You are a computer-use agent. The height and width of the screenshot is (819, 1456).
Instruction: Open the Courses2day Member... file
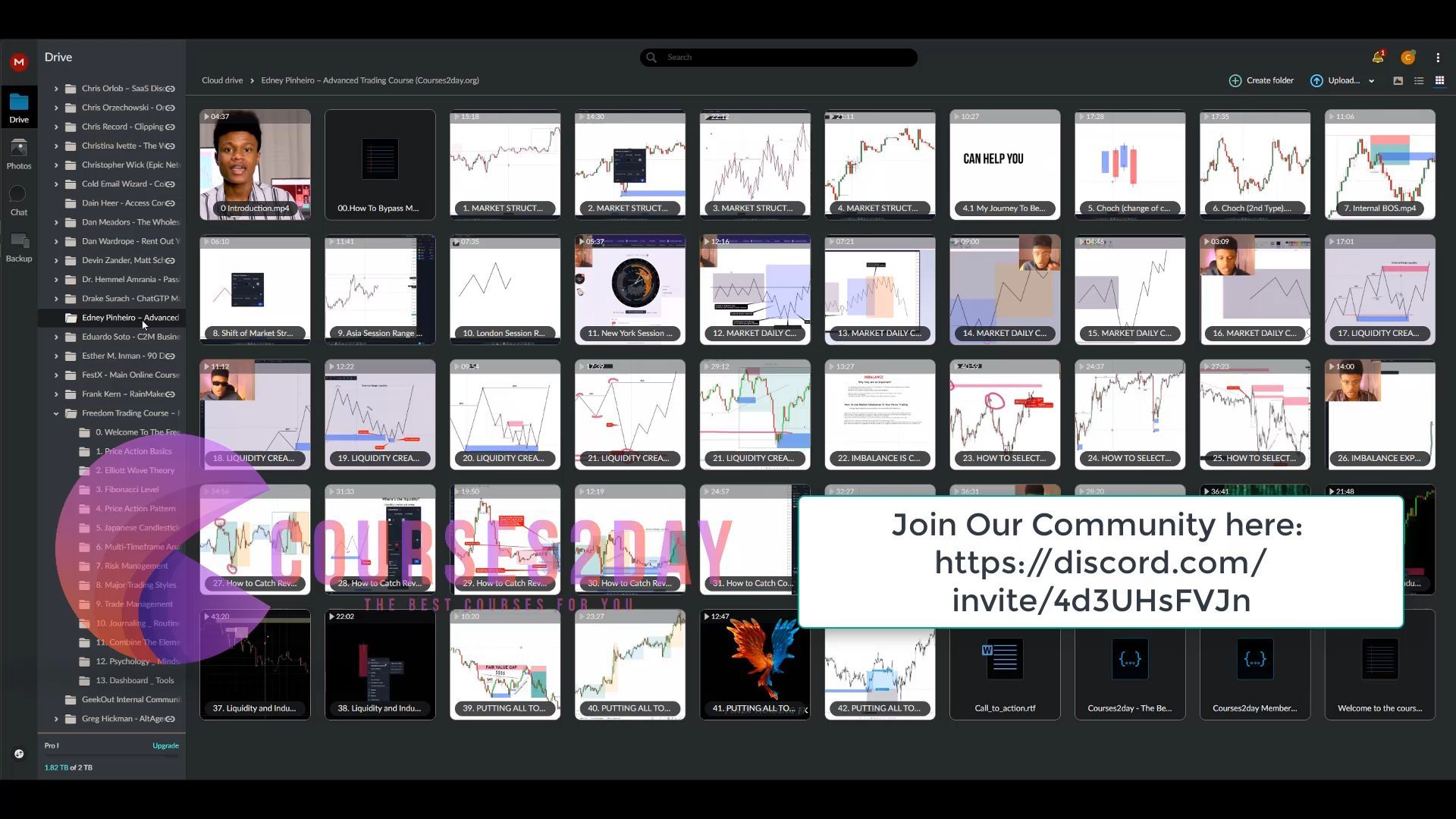[x=1255, y=665]
